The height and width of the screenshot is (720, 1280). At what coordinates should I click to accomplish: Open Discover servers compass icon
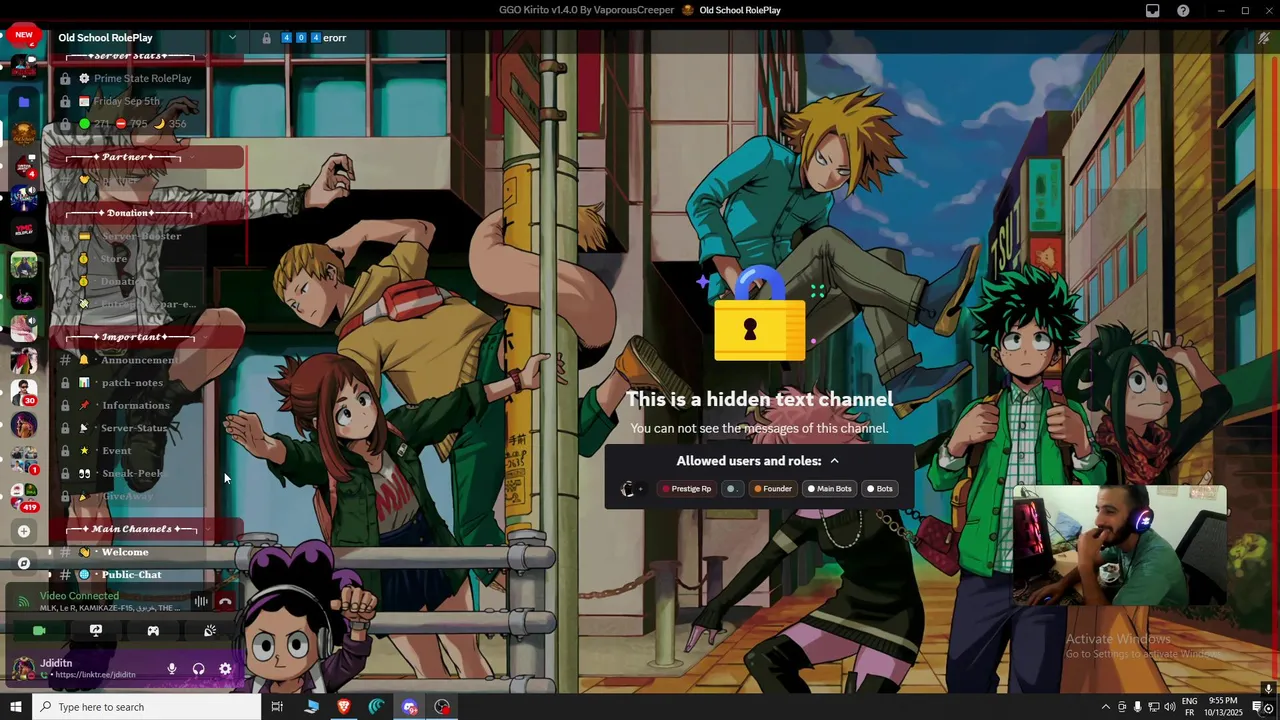tap(24, 563)
